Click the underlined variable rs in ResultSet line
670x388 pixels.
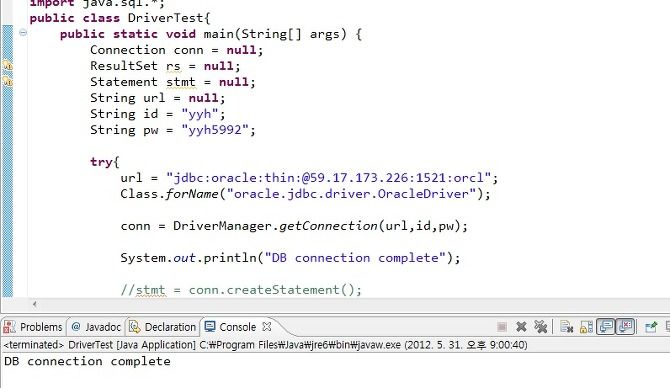[x=173, y=66]
